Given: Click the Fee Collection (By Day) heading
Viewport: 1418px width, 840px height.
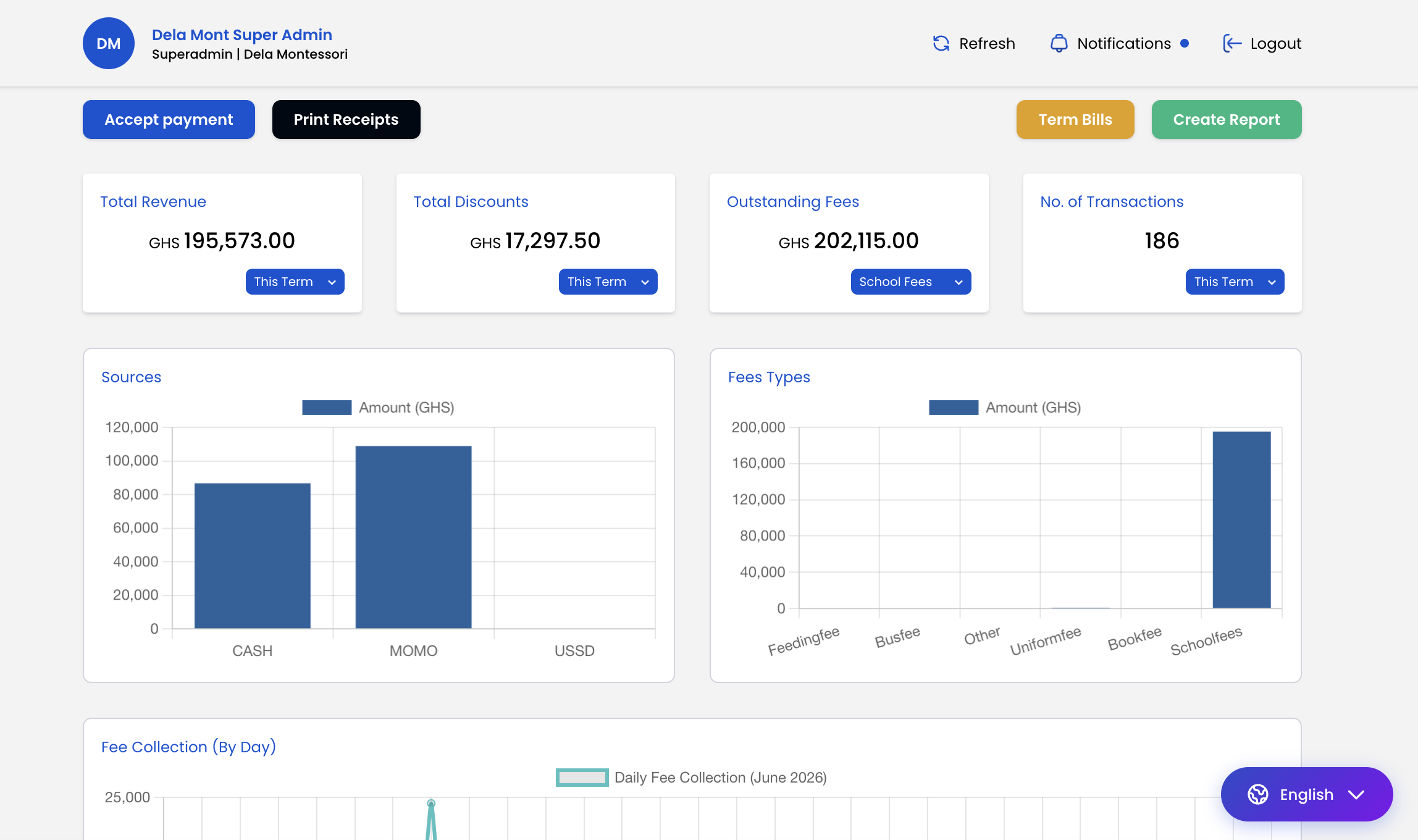Looking at the screenshot, I should coord(188,747).
